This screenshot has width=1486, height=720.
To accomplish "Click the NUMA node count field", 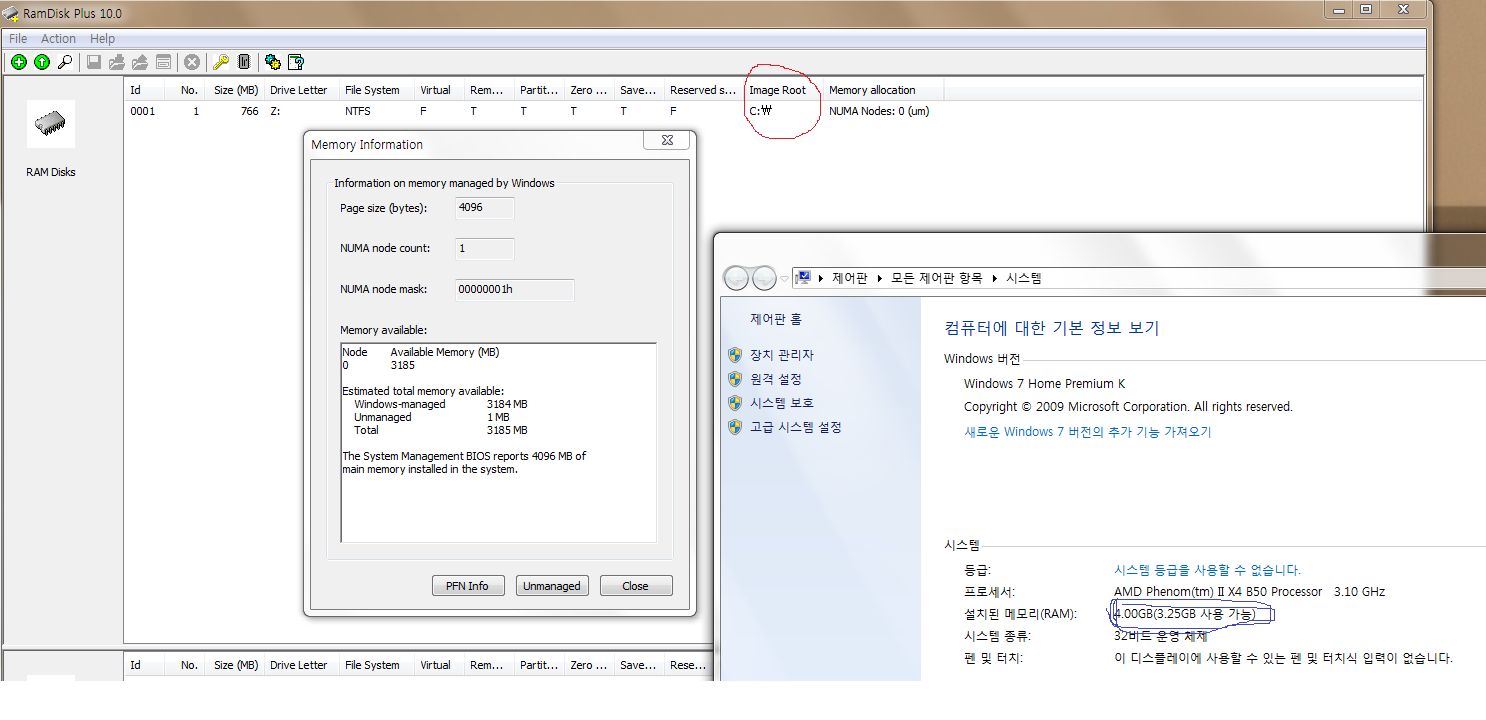I will pyautogui.click(x=485, y=249).
